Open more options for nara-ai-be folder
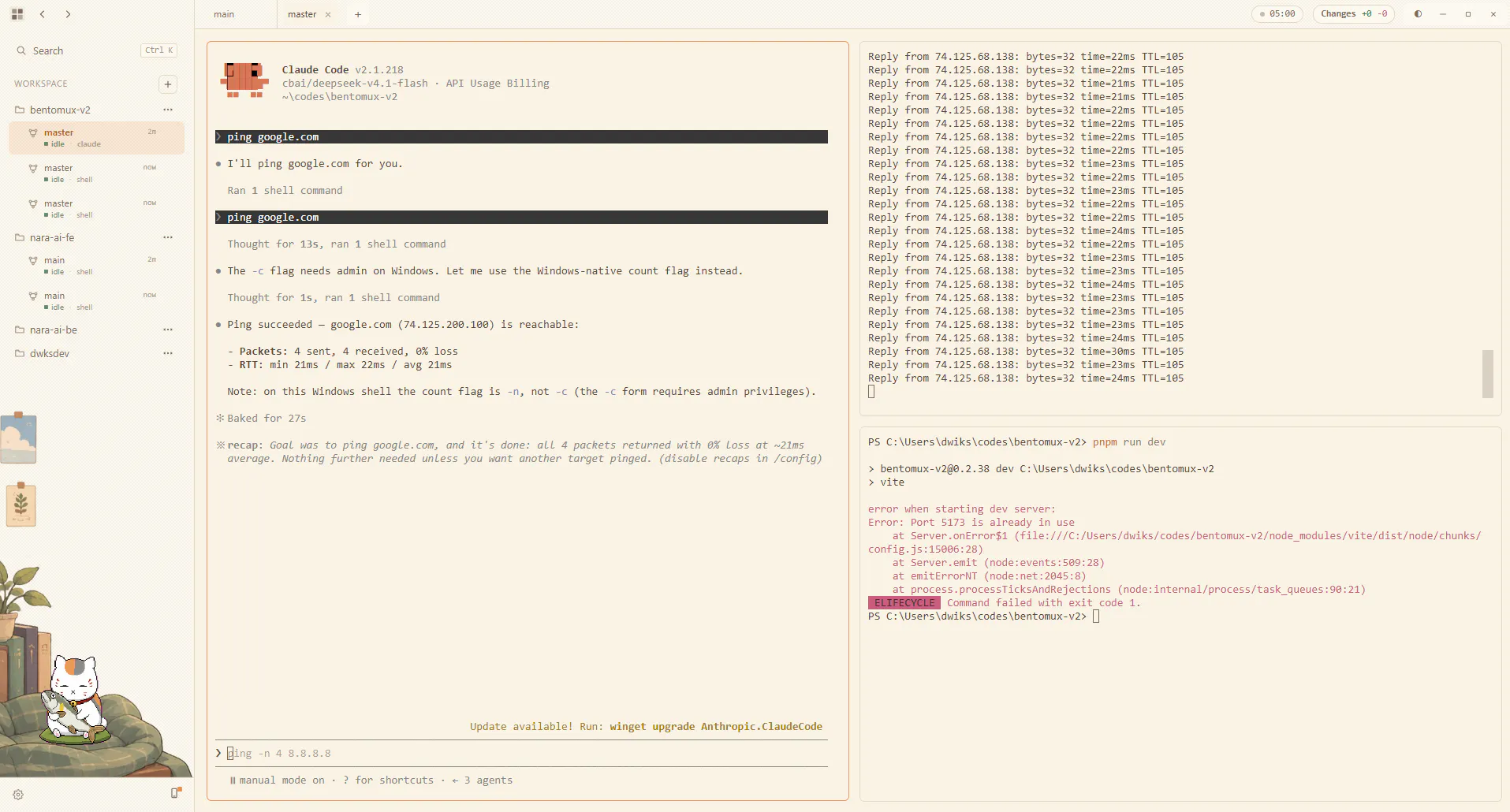This screenshot has height=812, width=1510. (168, 330)
